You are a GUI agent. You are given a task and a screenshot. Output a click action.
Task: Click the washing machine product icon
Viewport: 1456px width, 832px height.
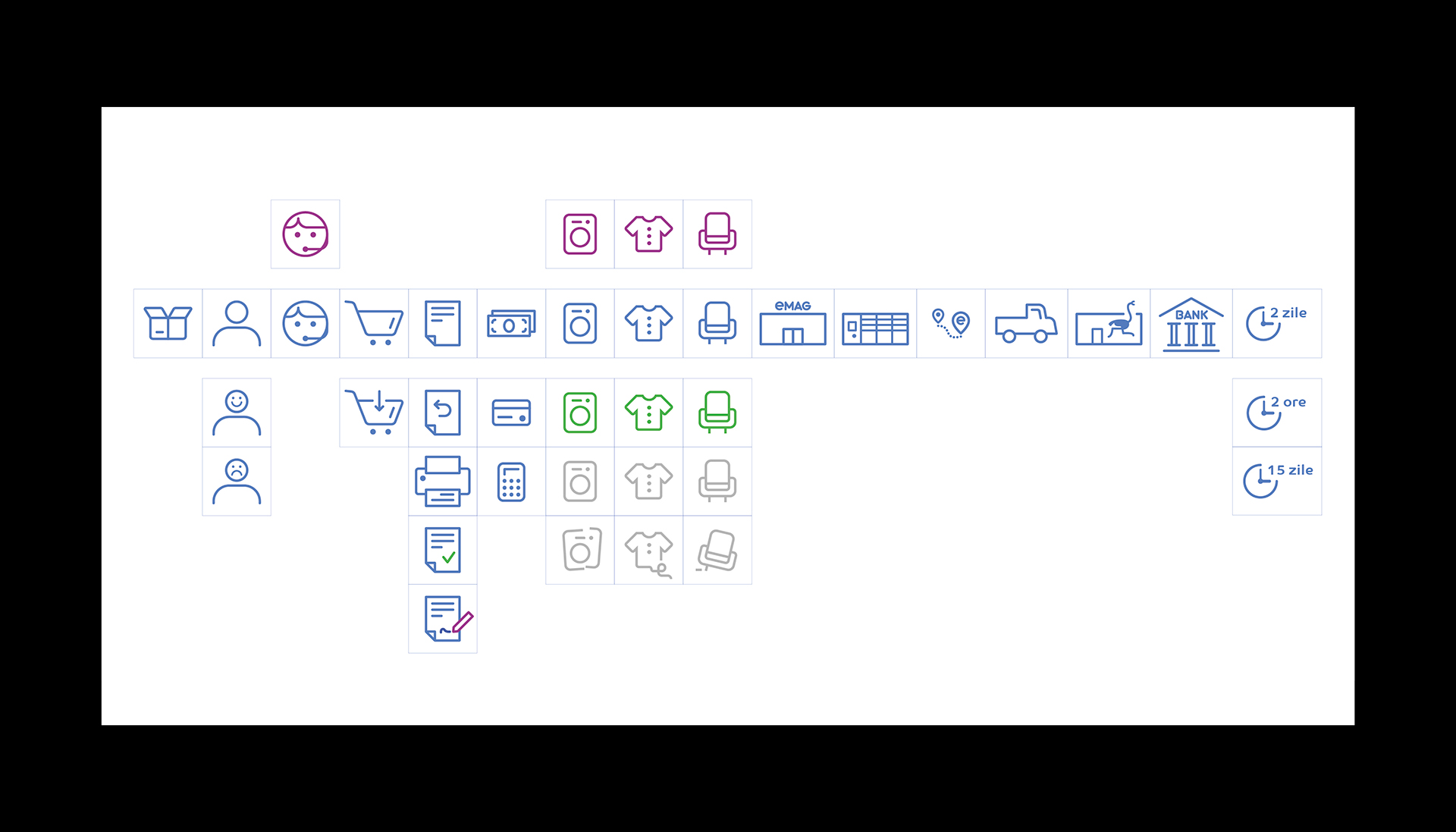tap(579, 322)
